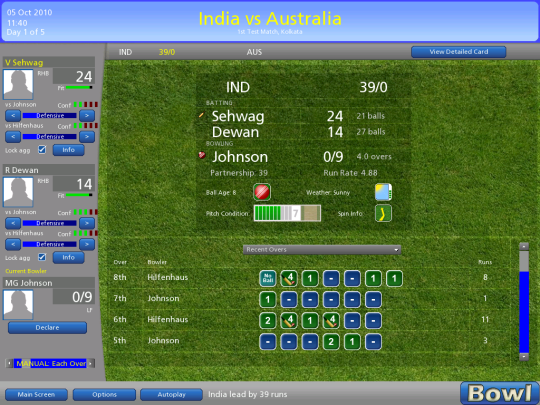Click the bat icon beside Sehwag

tap(201, 115)
